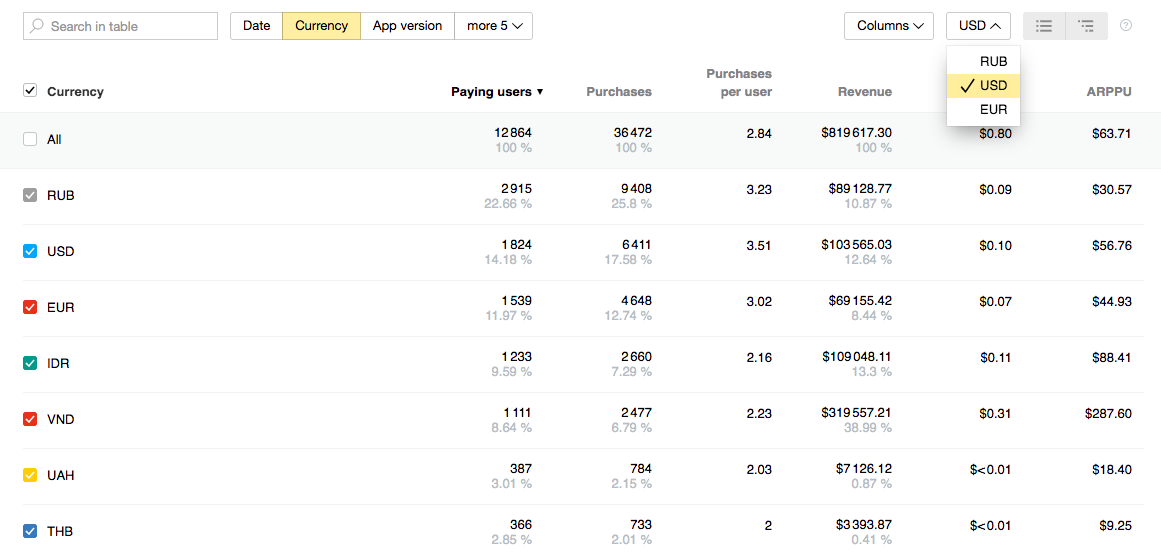The width and height of the screenshot is (1161, 560).
Task: Uncheck the USD row checkbox
Action: pyautogui.click(x=30, y=251)
